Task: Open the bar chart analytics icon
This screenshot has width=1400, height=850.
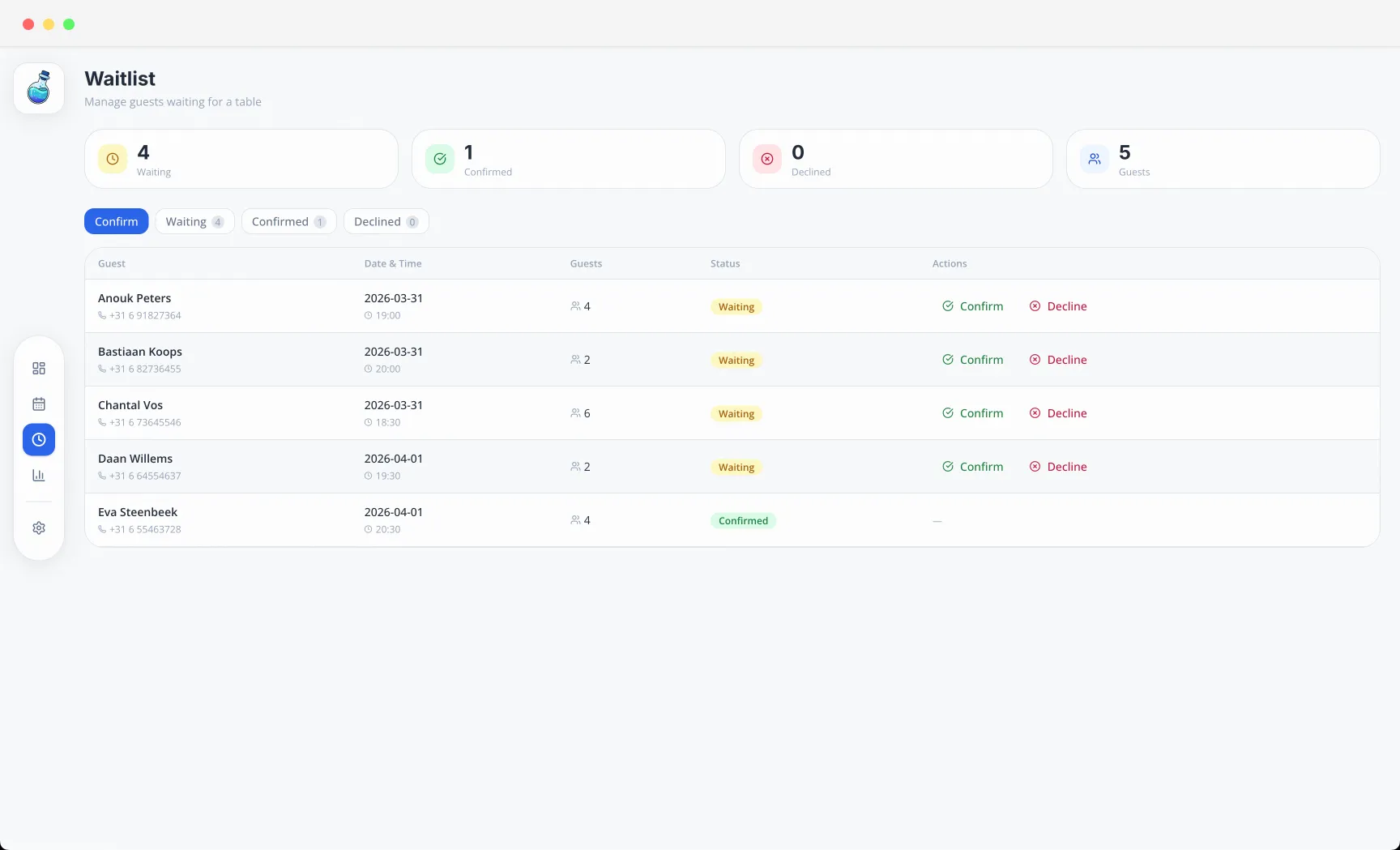Action: [39, 476]
